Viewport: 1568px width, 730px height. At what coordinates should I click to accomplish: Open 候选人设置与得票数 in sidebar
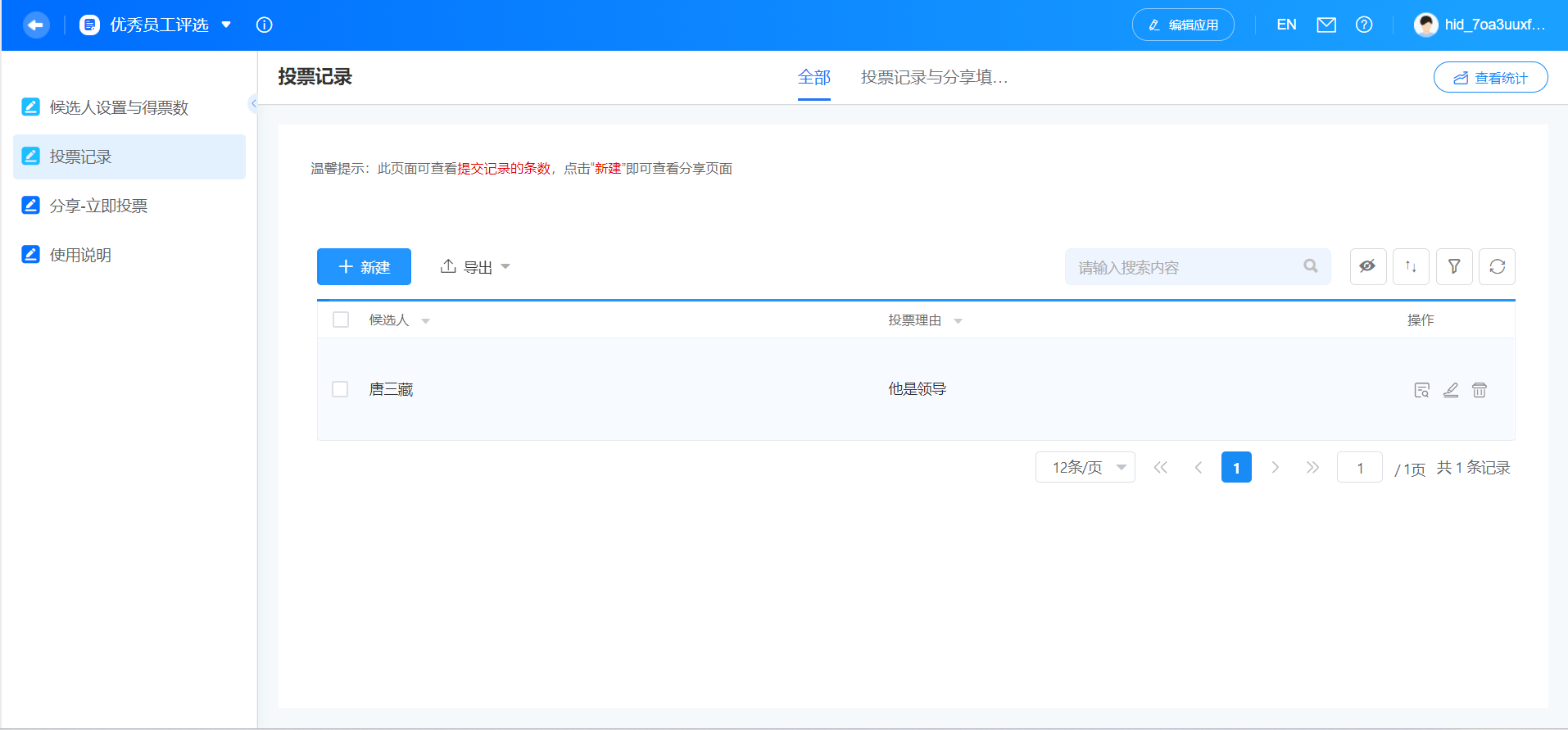(x=129, y=107)
